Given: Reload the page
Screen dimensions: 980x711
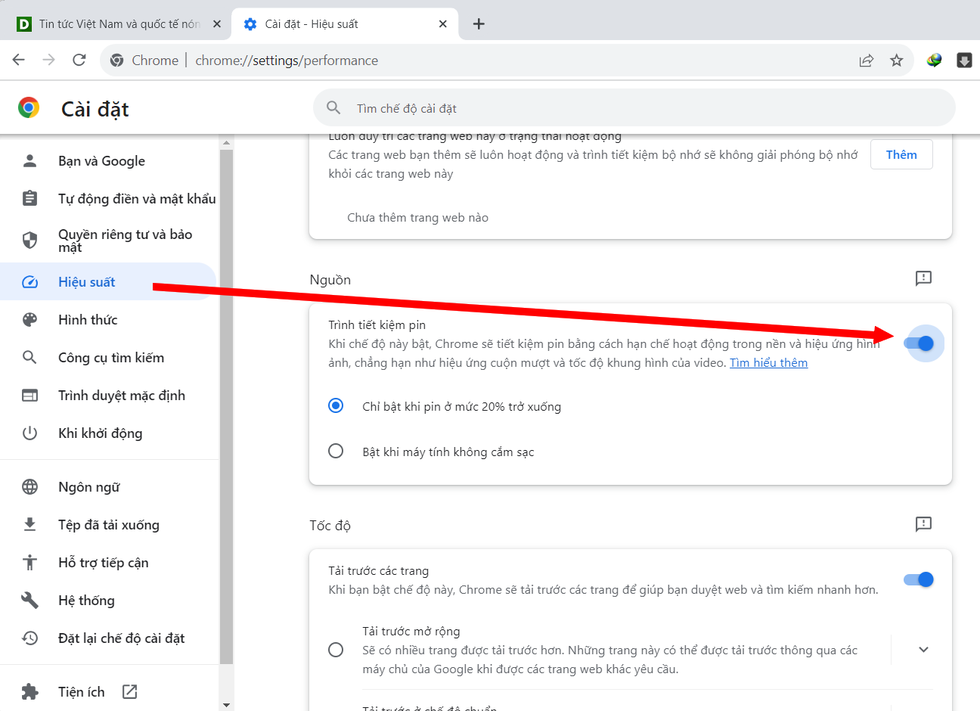Looking at the screenshot, I should [x=79, y=60].
